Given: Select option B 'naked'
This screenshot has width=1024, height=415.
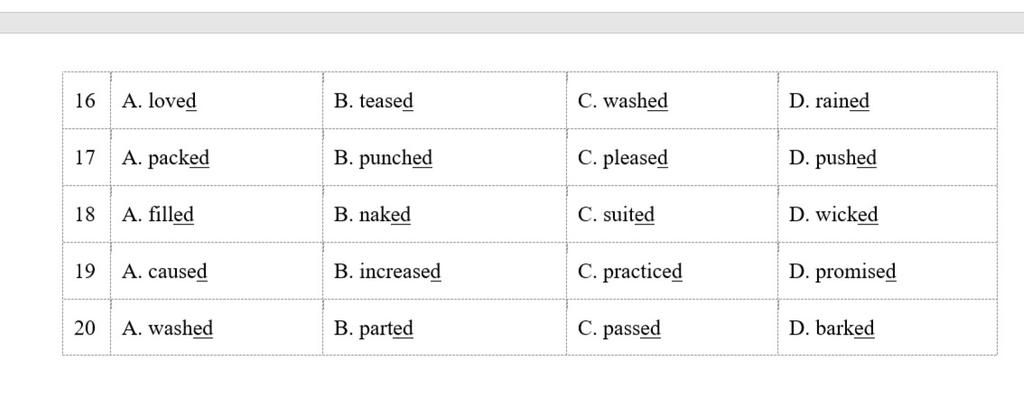Looking at the screenshot, I should point(385,215).
